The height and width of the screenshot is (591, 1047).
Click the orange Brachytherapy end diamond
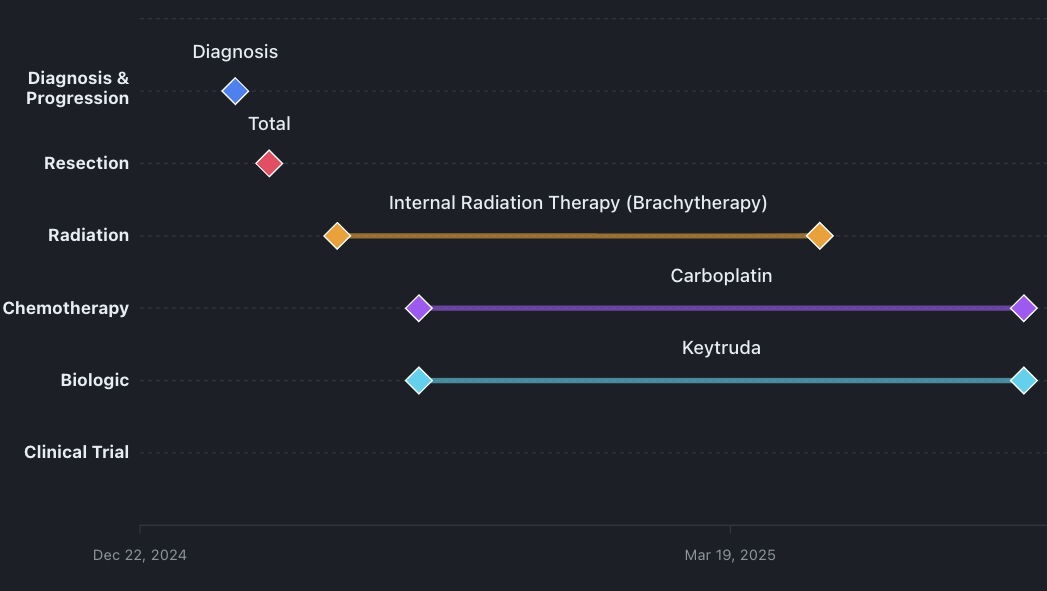tap(820, 236)
